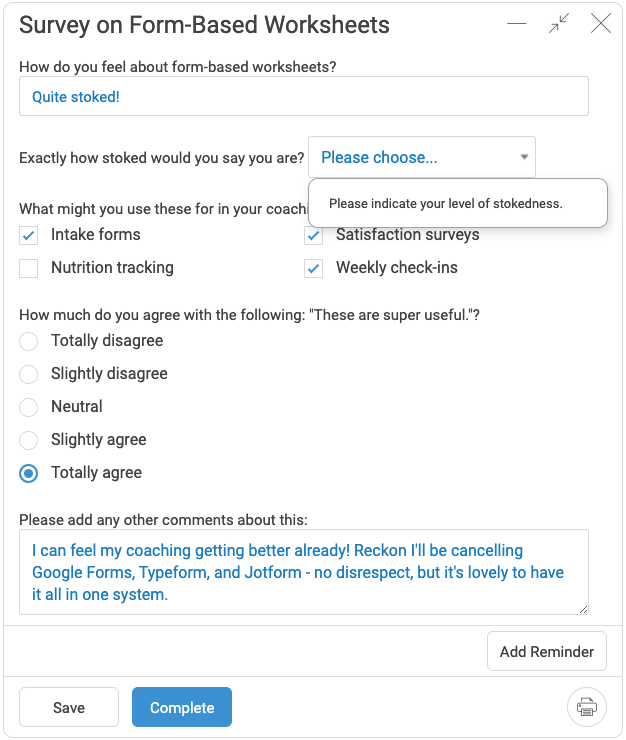
Task: Uncheck the Weekly check-ins checkbox
Action: [x=313, y=268]
